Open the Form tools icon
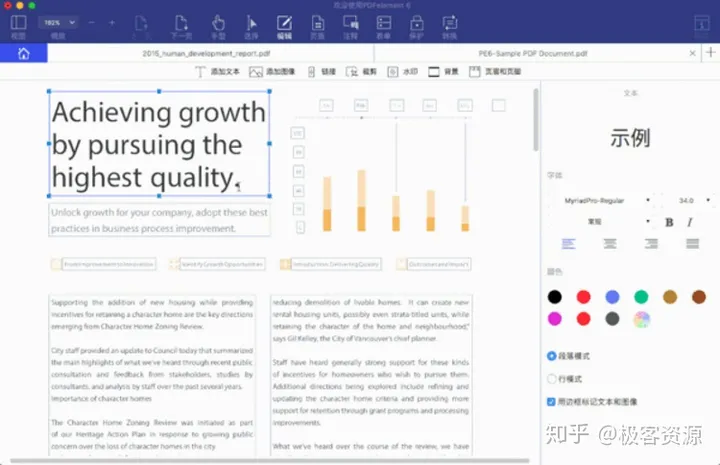720x465 pixels. click(x=383, y=23)
